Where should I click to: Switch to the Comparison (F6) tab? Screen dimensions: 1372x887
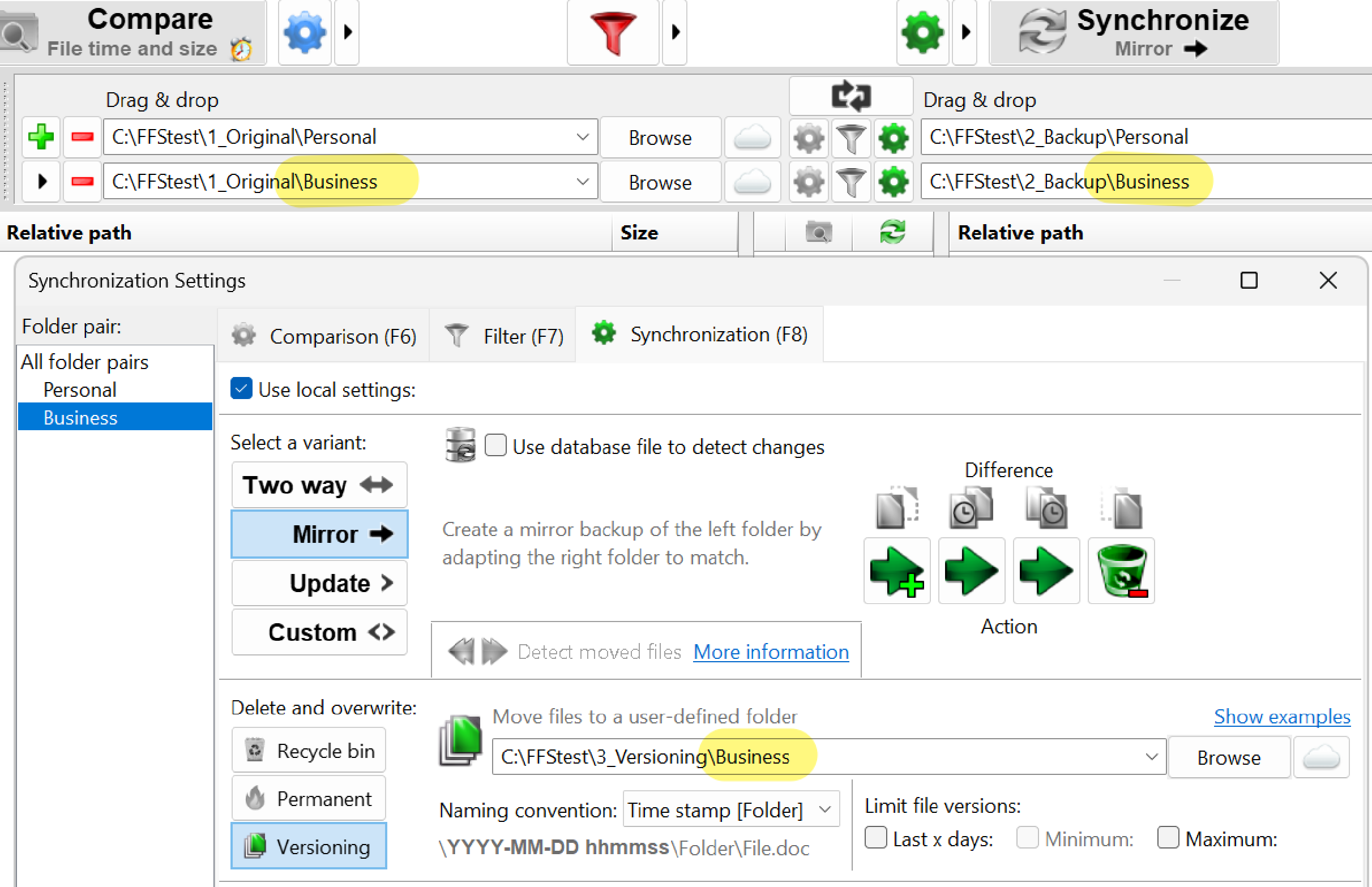(x=324, y=336)
